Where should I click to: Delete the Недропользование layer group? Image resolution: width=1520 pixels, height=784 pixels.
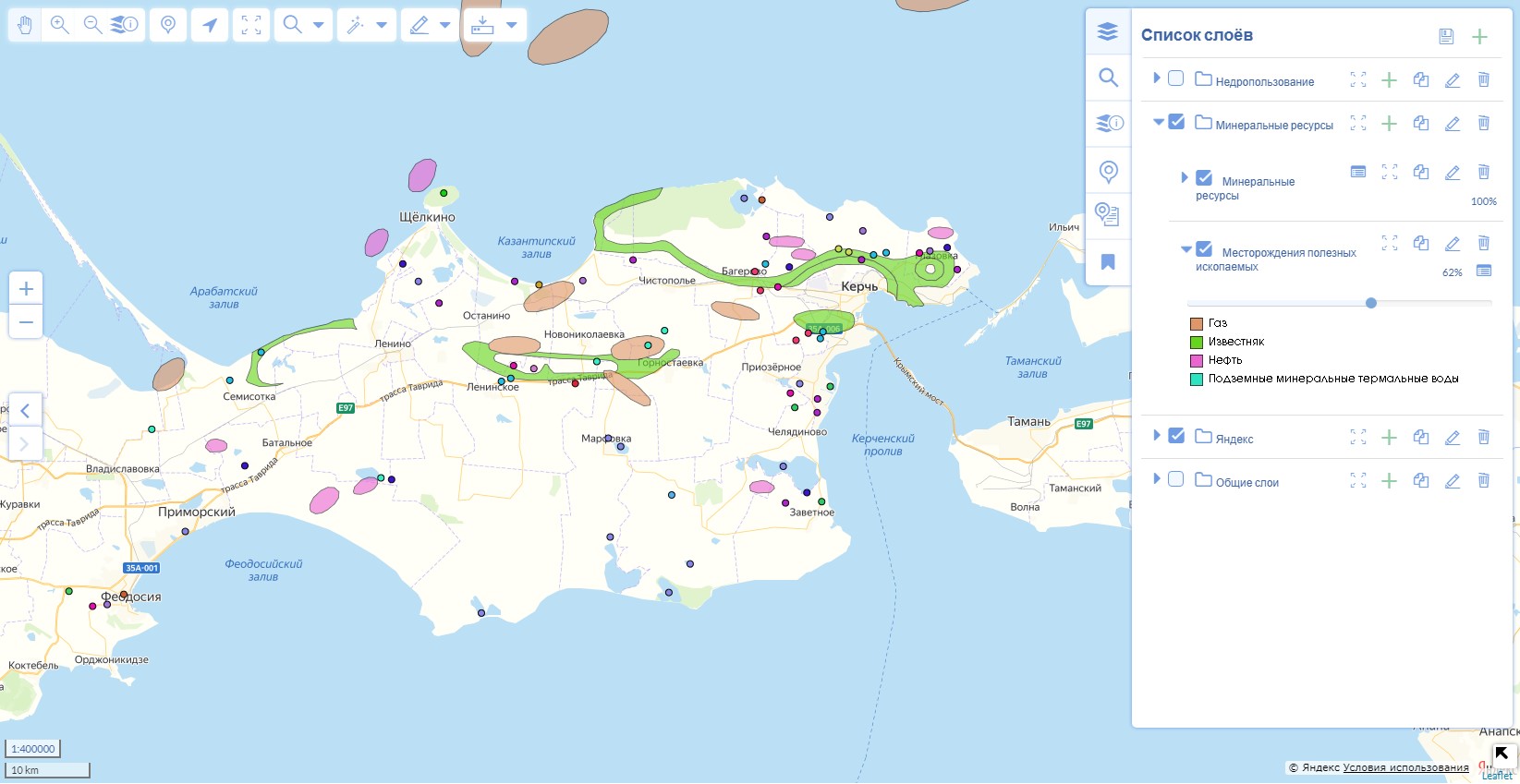(1483, 80)
